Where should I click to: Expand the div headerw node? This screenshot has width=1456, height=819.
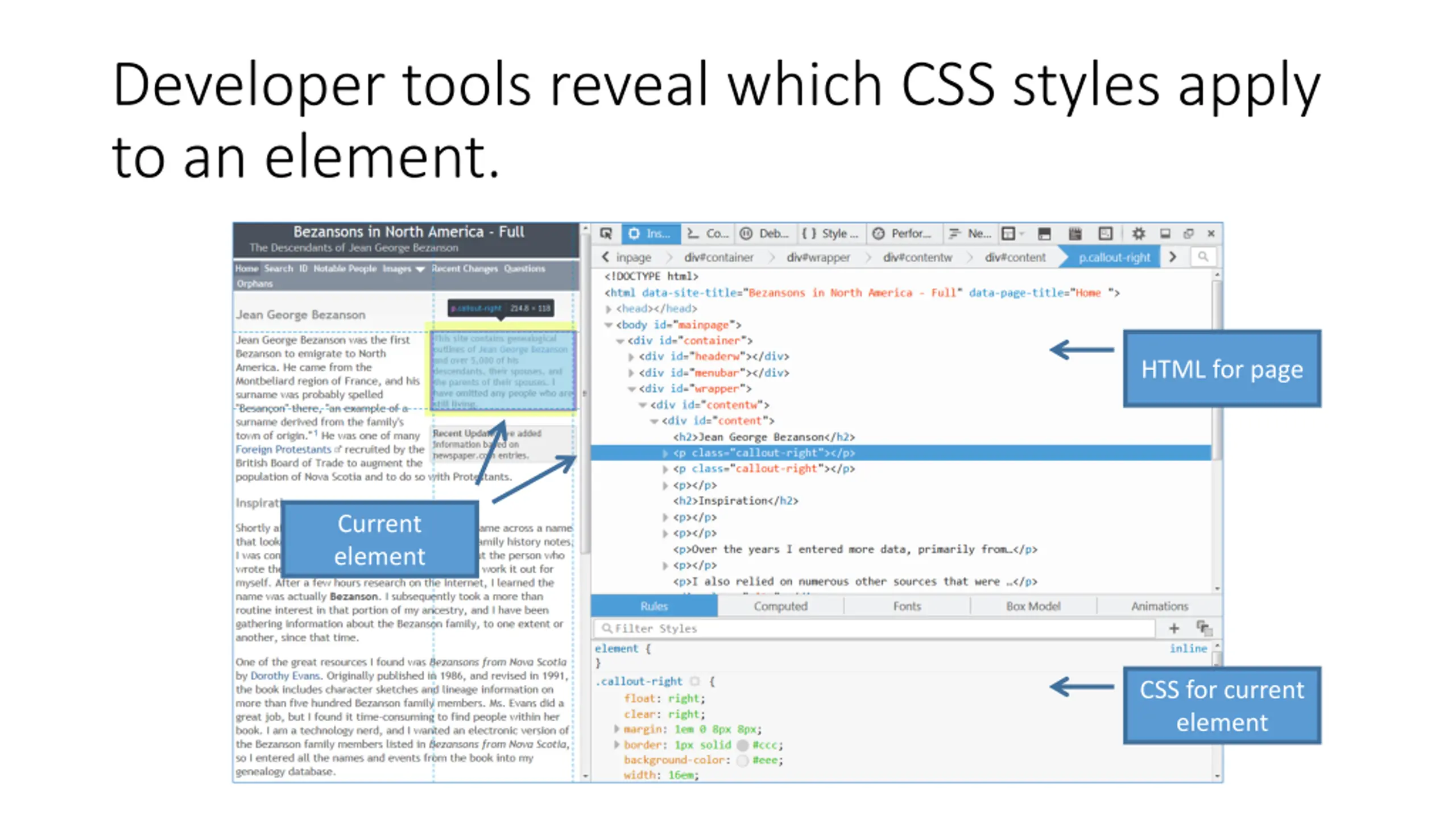pos(631,357)
